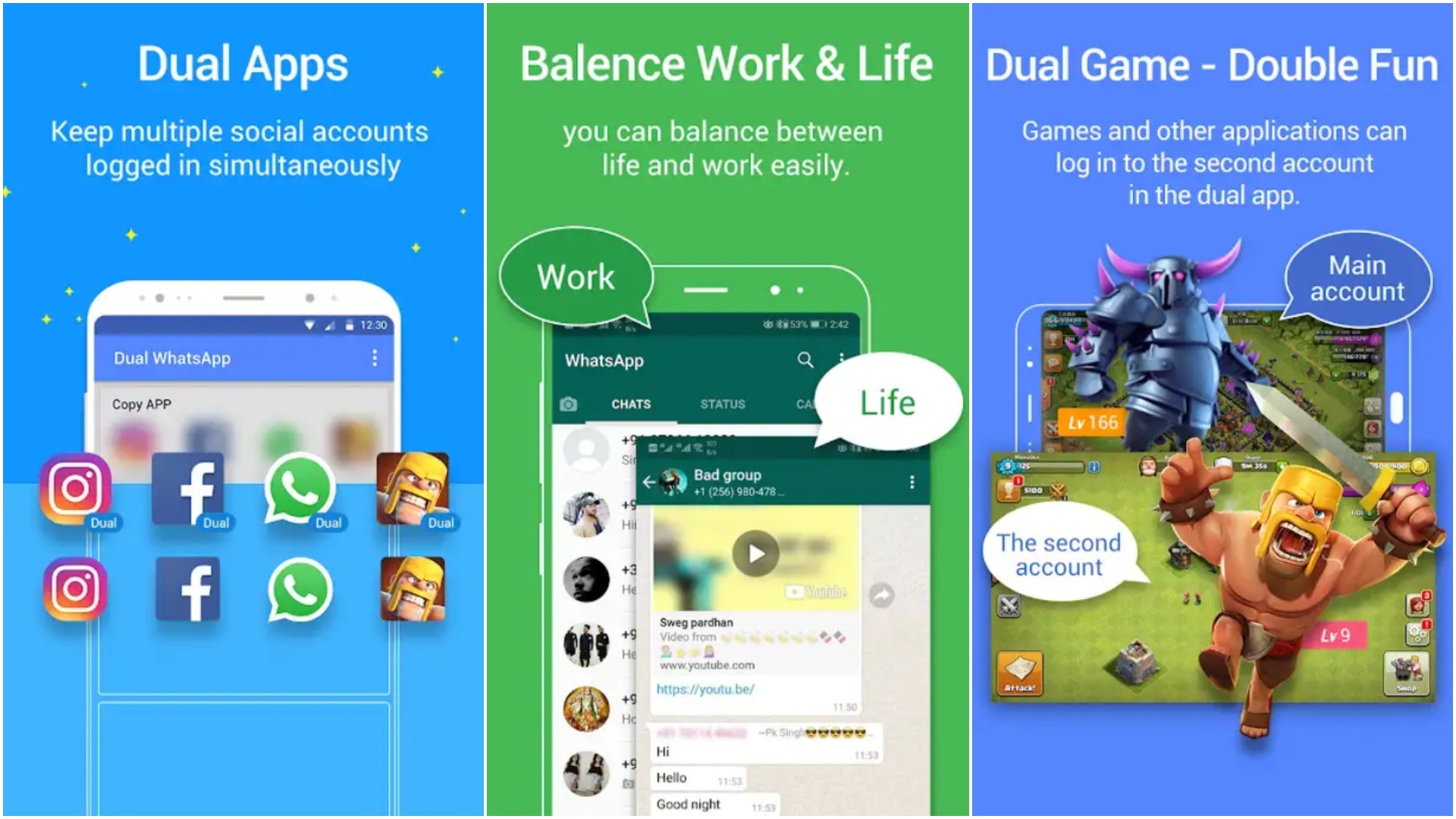This screenshot has width=1456, height=819.
Task: Select the STATUS tab in WhatsApp
Action: point(722,404)
